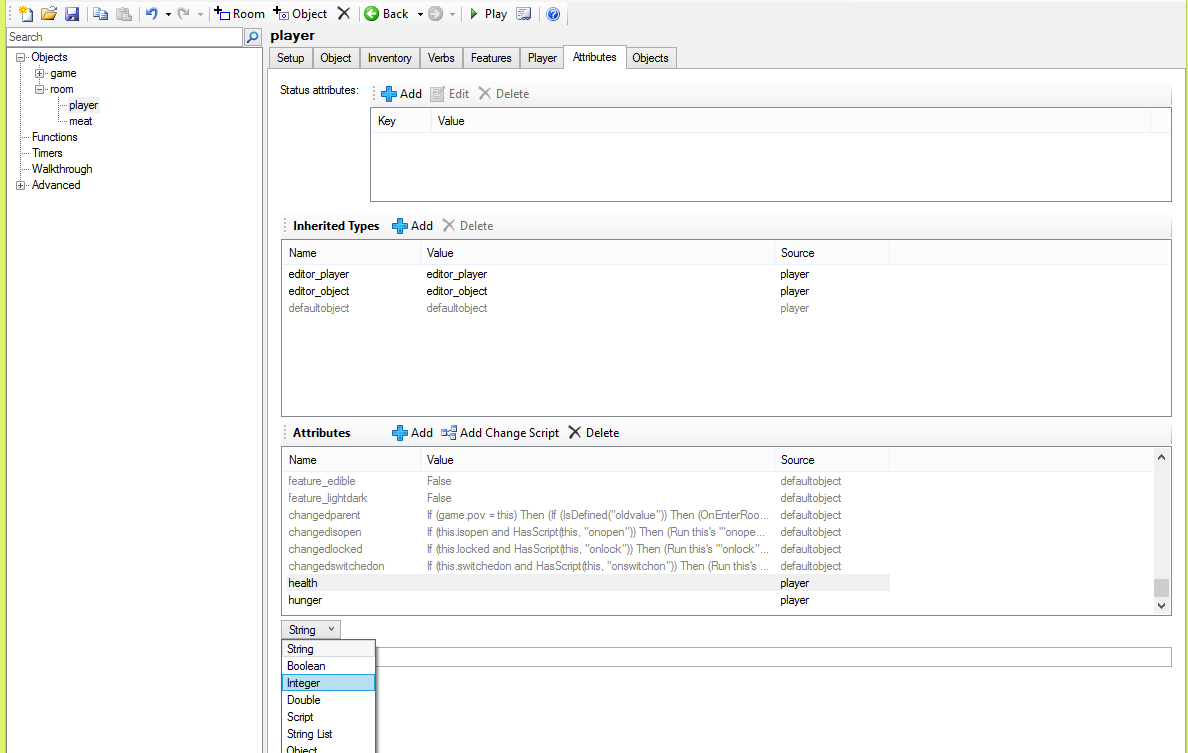Viewport: 1188px width, 753px height.
Task: Click the Copy icon in the toolbar
Action: point(101,14)
